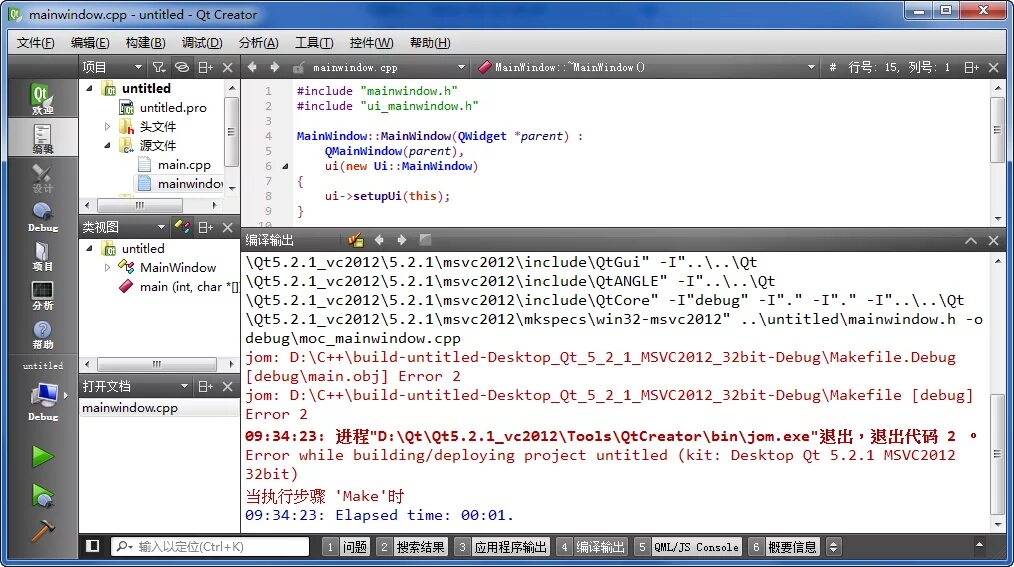Close the compile output pane
This screenshot has height=567, width=1014.
[x=994, y=241]
